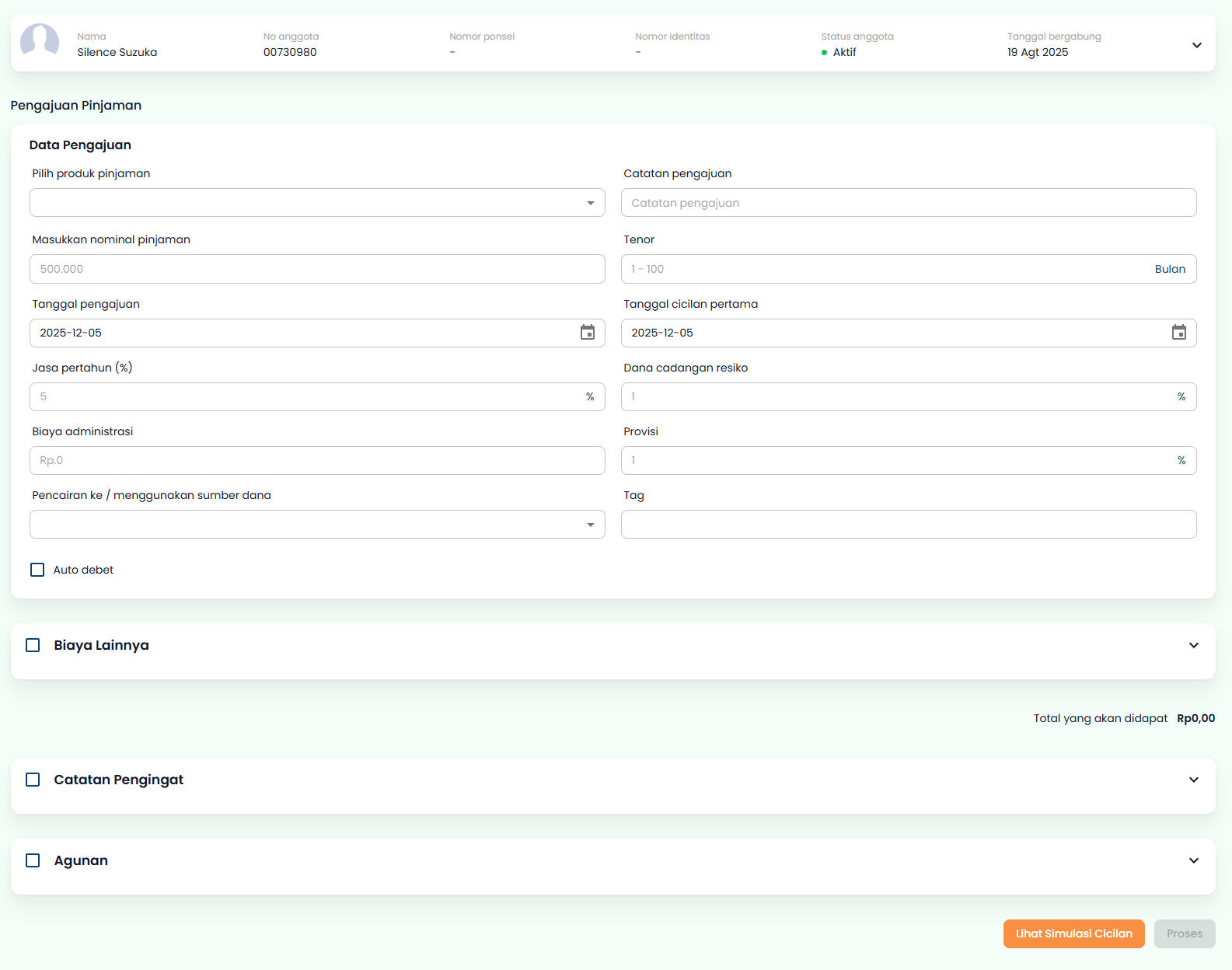Screen dimensions: 1232x970
Task: Expand member details chevron in header
Action: (1196, 45)
